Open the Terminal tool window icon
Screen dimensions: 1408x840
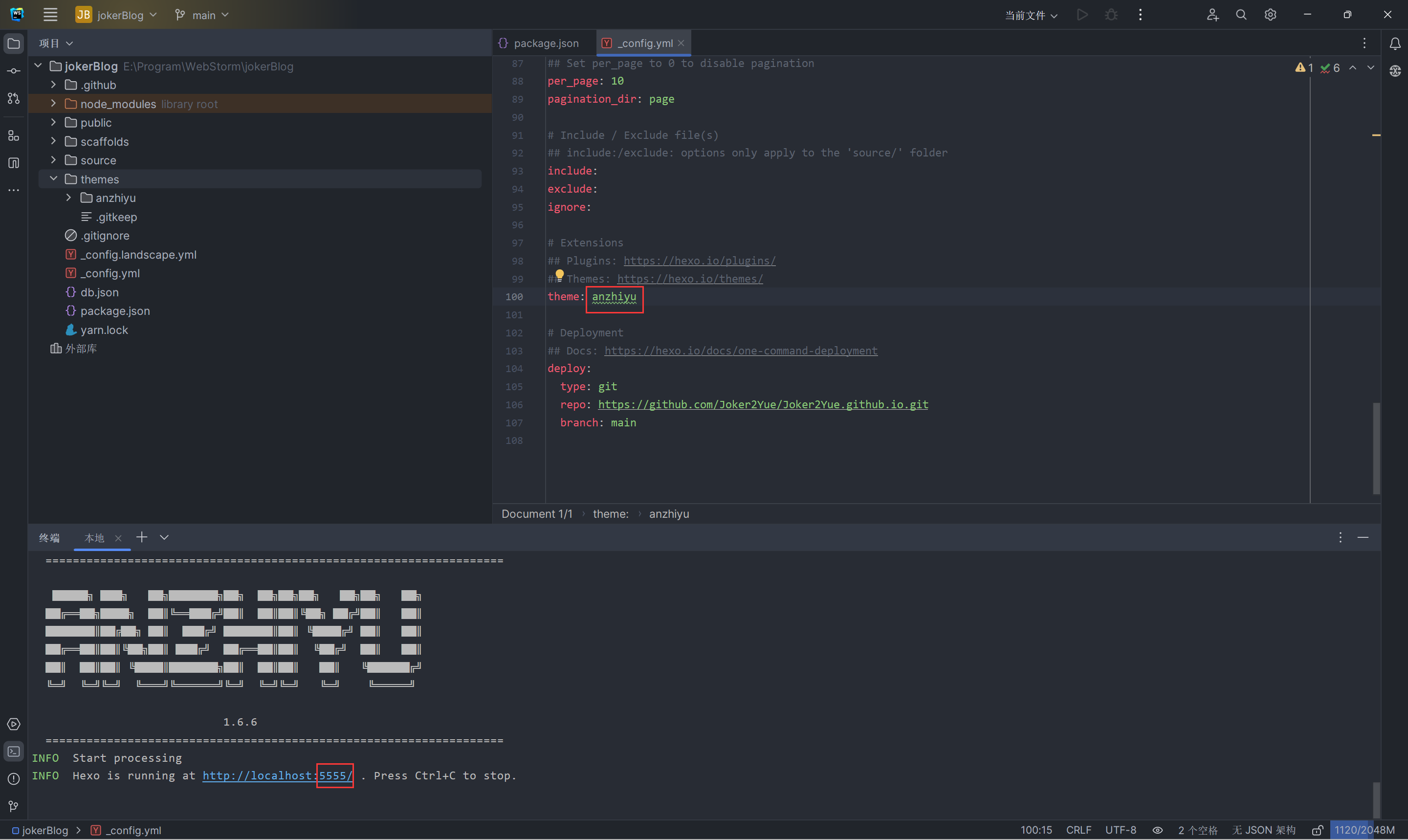click(x=14, y=752)
